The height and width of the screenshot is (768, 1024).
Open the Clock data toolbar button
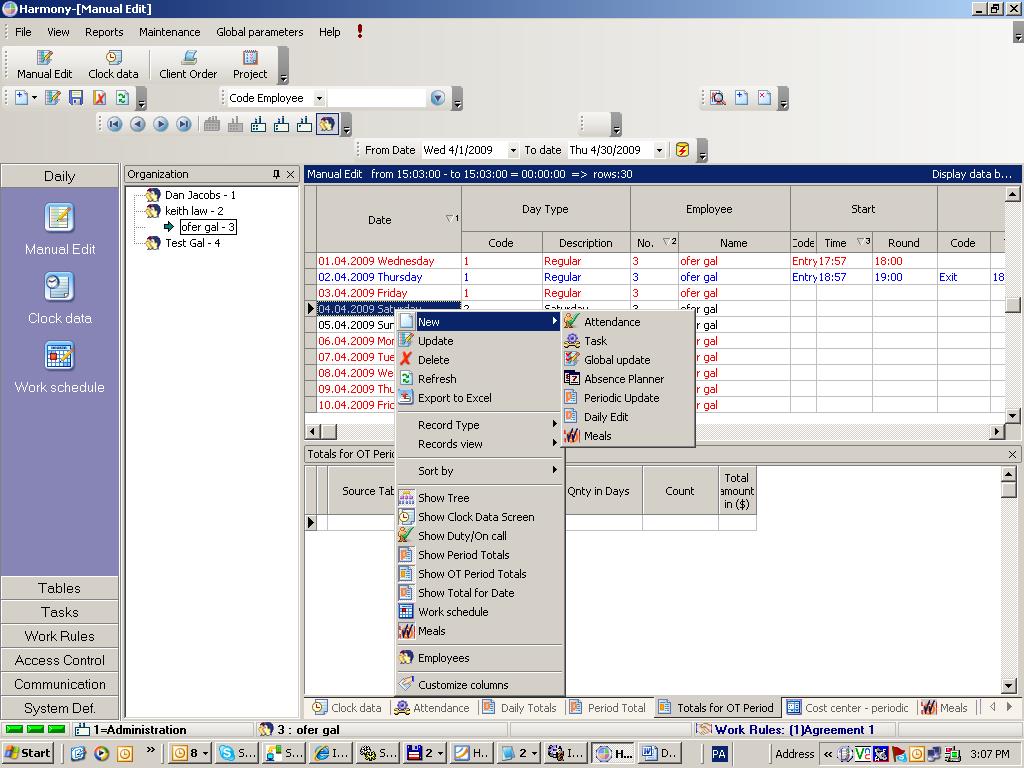[x=113, y=65]
